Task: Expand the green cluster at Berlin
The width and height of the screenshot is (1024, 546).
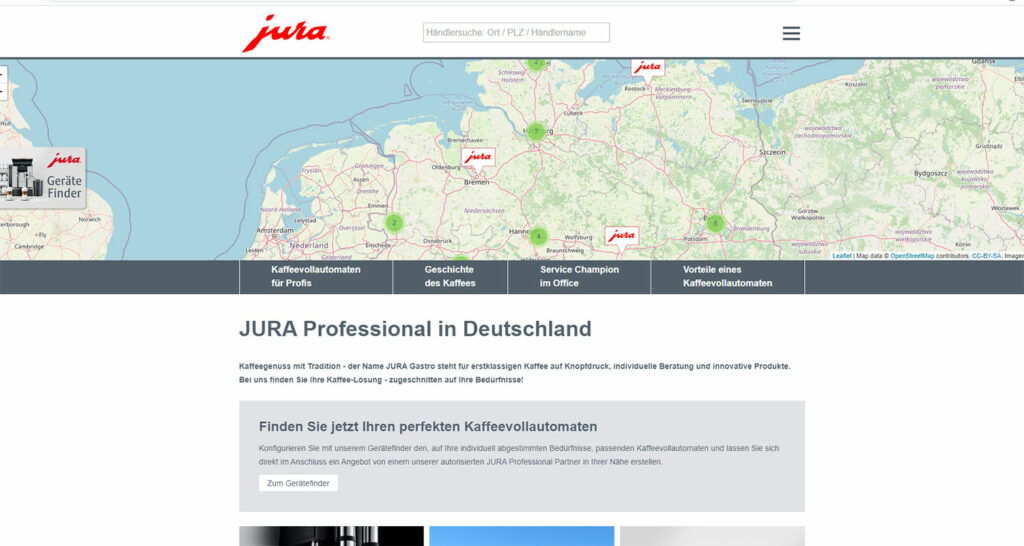Action: coord(715,223)
